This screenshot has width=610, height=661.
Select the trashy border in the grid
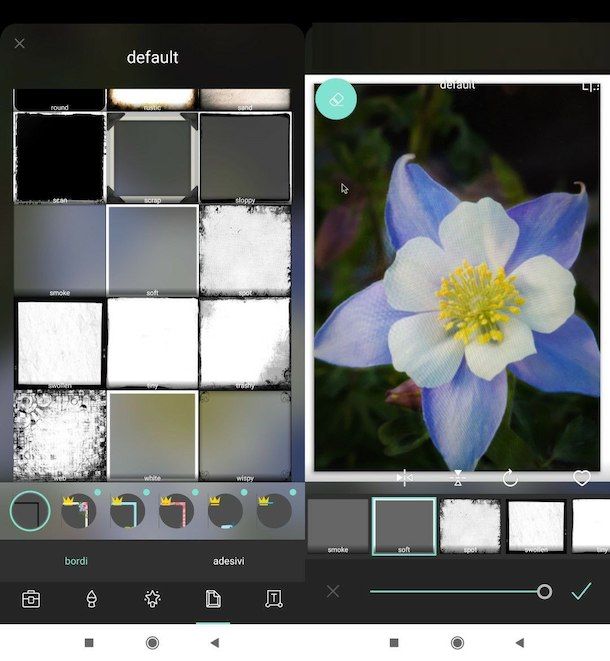(245, 344)
